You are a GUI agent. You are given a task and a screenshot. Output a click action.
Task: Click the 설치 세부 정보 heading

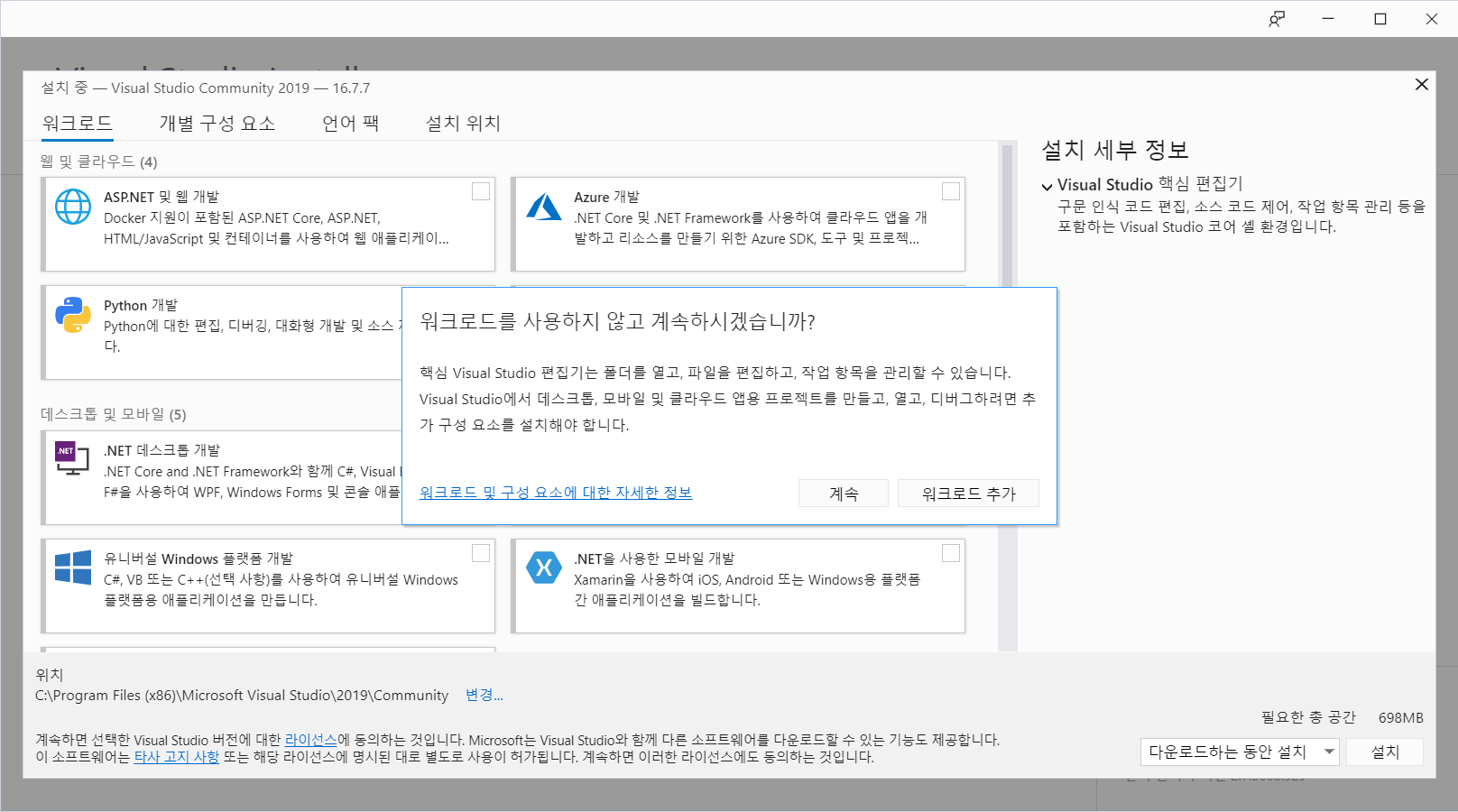coord(1115,150)
